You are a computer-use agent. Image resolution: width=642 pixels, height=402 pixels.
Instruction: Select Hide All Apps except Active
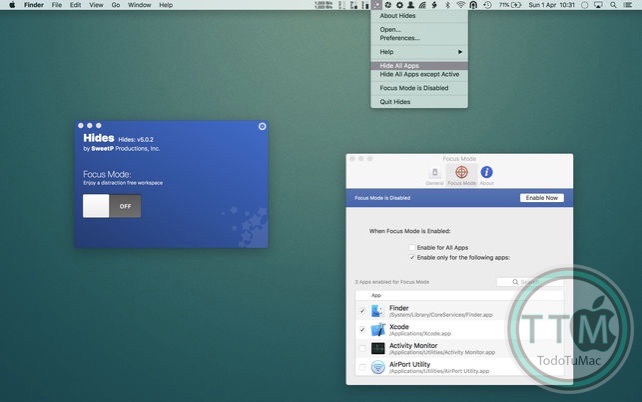(419, 75)
